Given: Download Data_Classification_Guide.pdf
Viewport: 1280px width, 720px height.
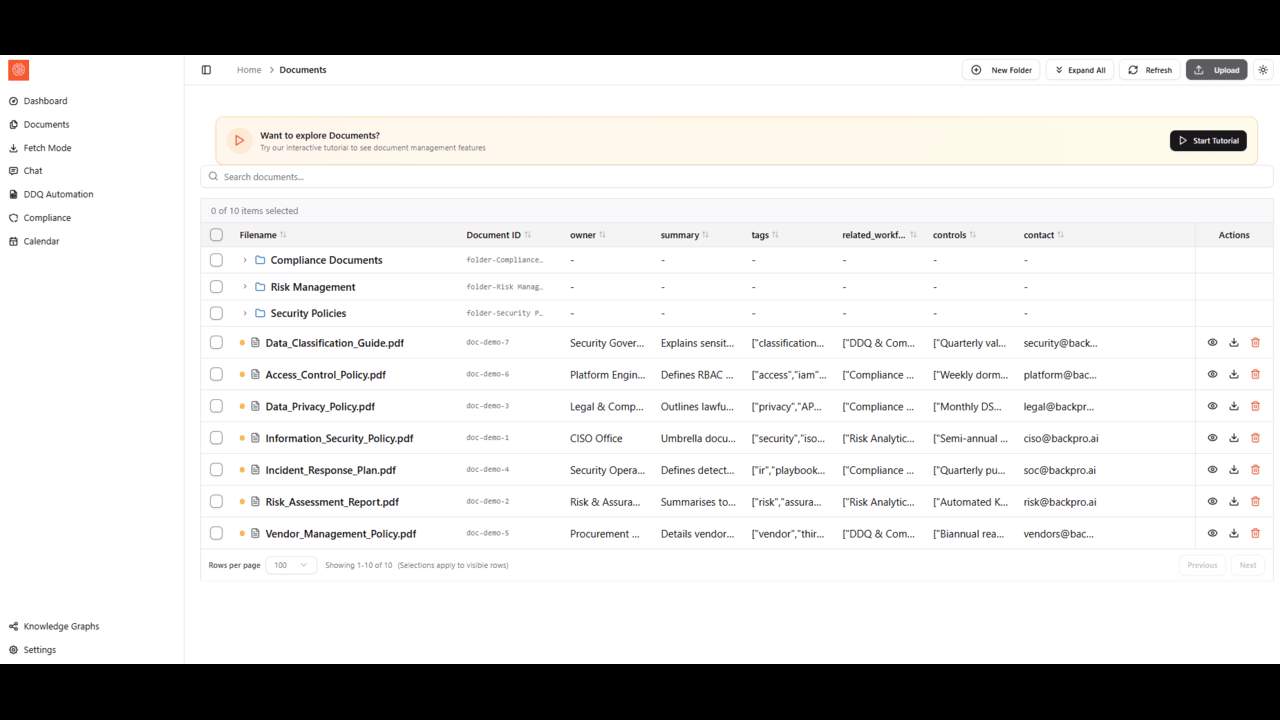Looking at the screenshot, I should pyautogui.click(x=1234, y=342).
